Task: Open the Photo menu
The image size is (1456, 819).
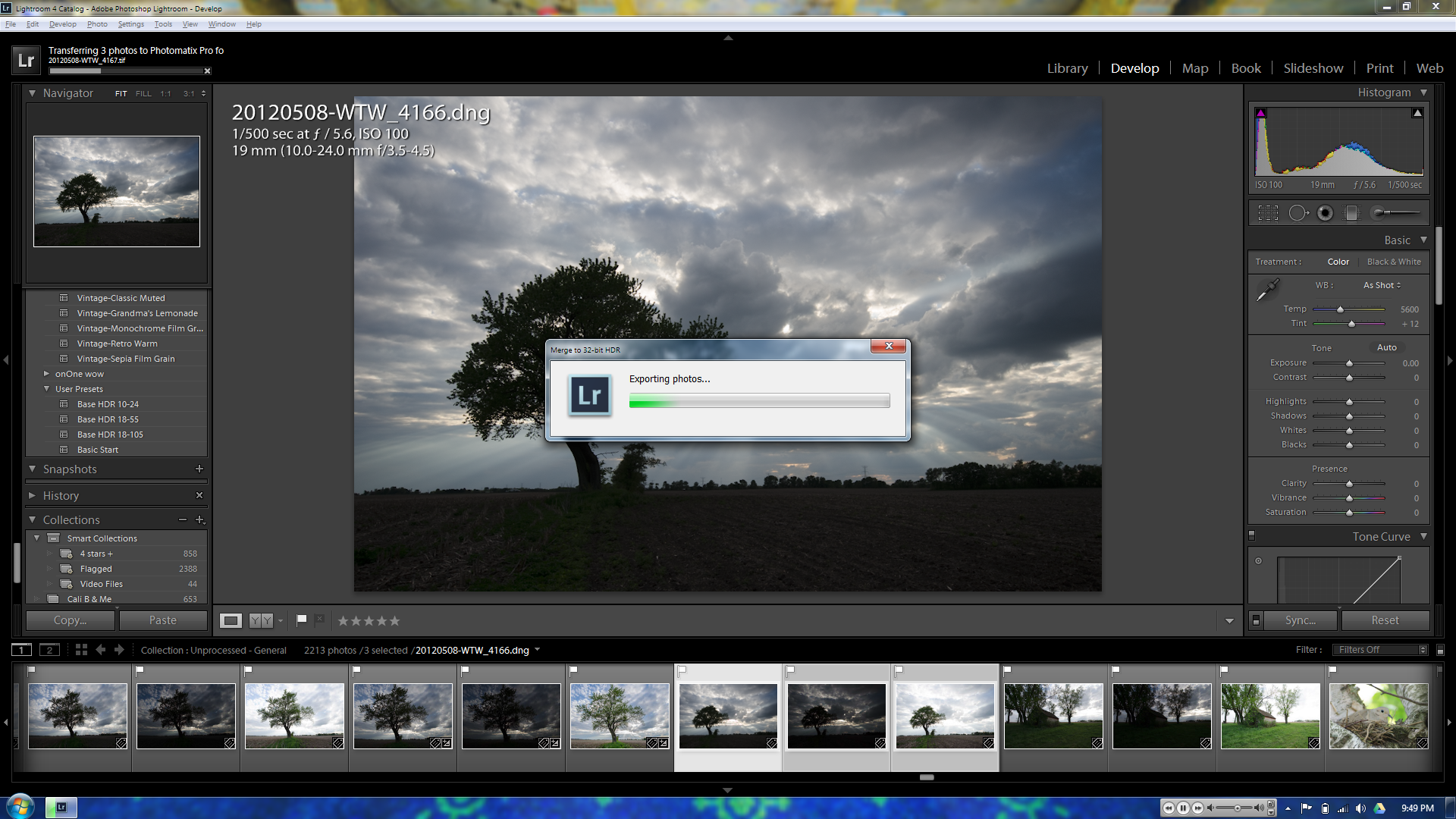Action: tap(97, 24)
